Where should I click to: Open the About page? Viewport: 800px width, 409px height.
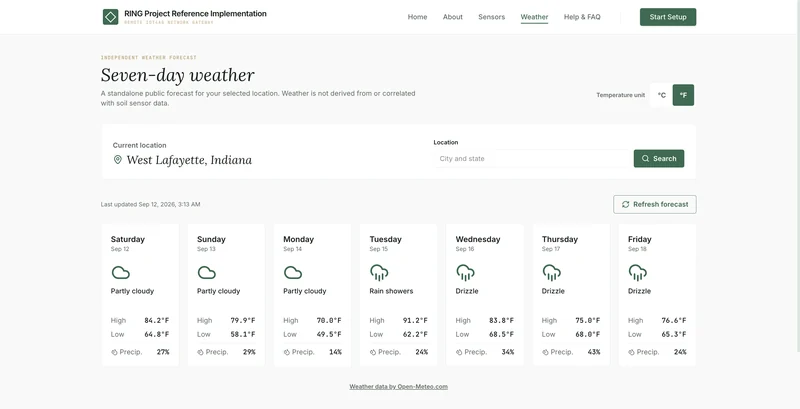(x=453, y=17)
